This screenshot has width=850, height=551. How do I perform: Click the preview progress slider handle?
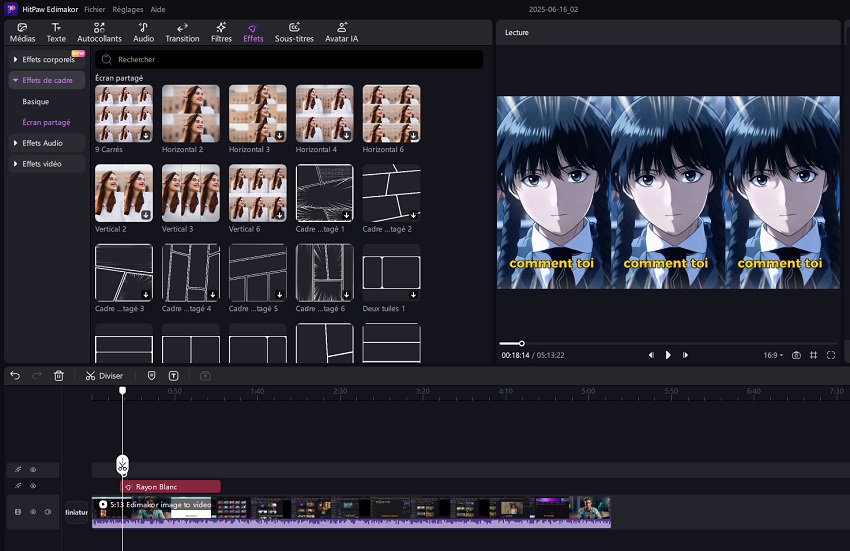click(x=521, y=343)
